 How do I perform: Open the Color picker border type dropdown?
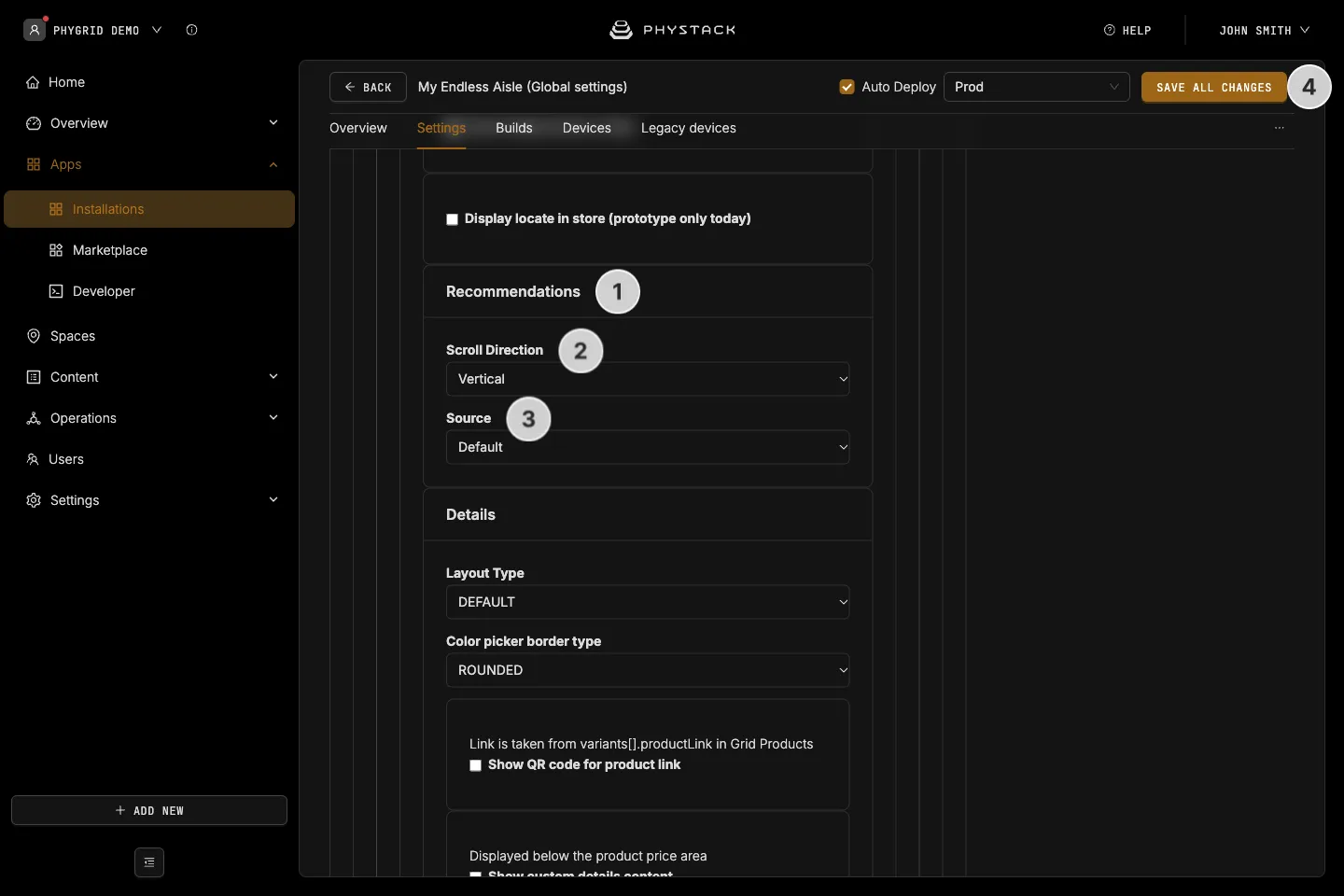pos(648,670)
